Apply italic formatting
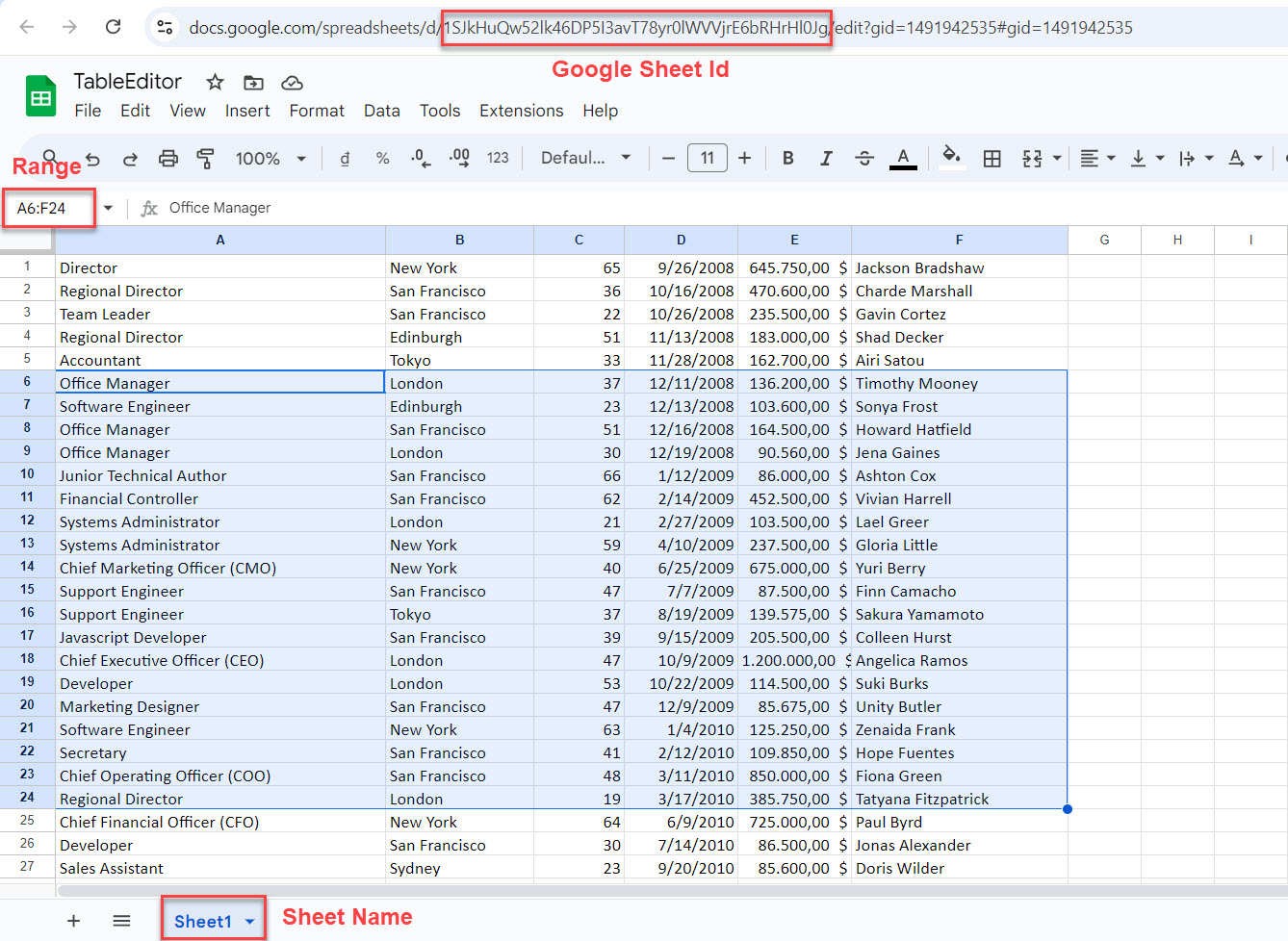The image size is (1288, 941). (825, 158)
